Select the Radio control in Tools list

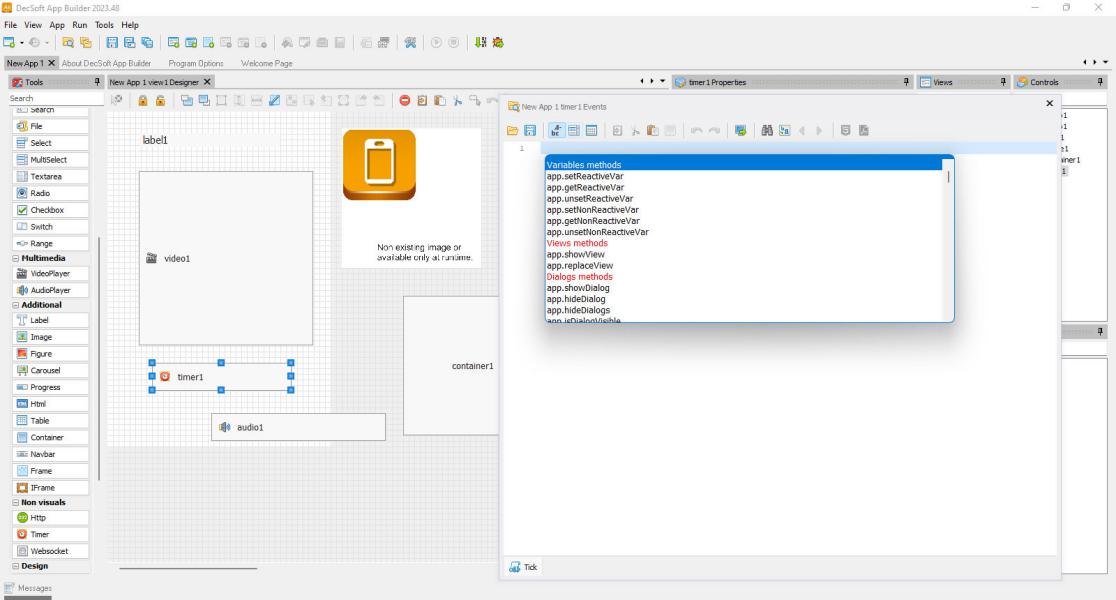tap(50, 194)
